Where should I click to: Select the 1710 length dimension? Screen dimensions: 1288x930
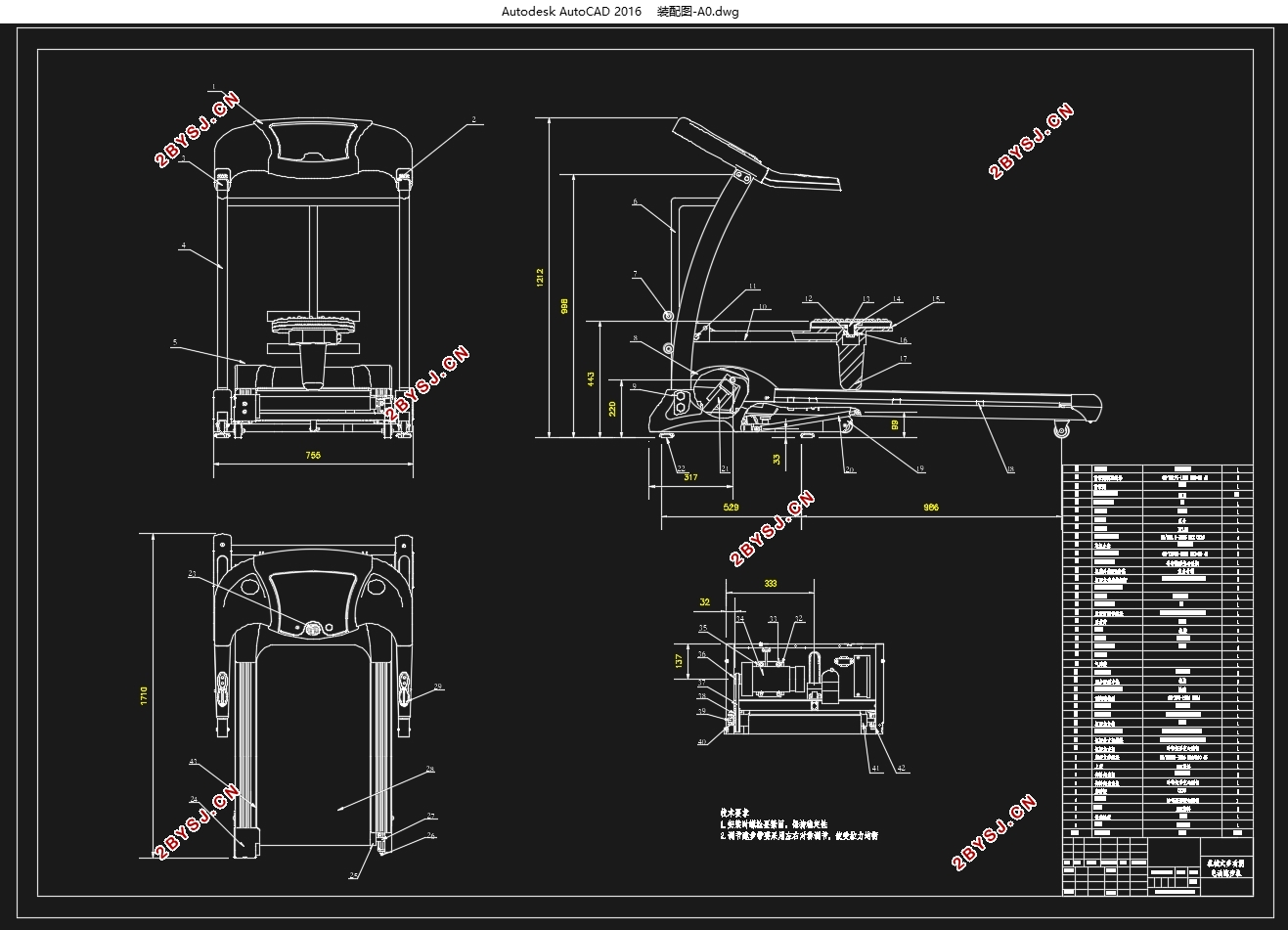[x=144, y=698]
